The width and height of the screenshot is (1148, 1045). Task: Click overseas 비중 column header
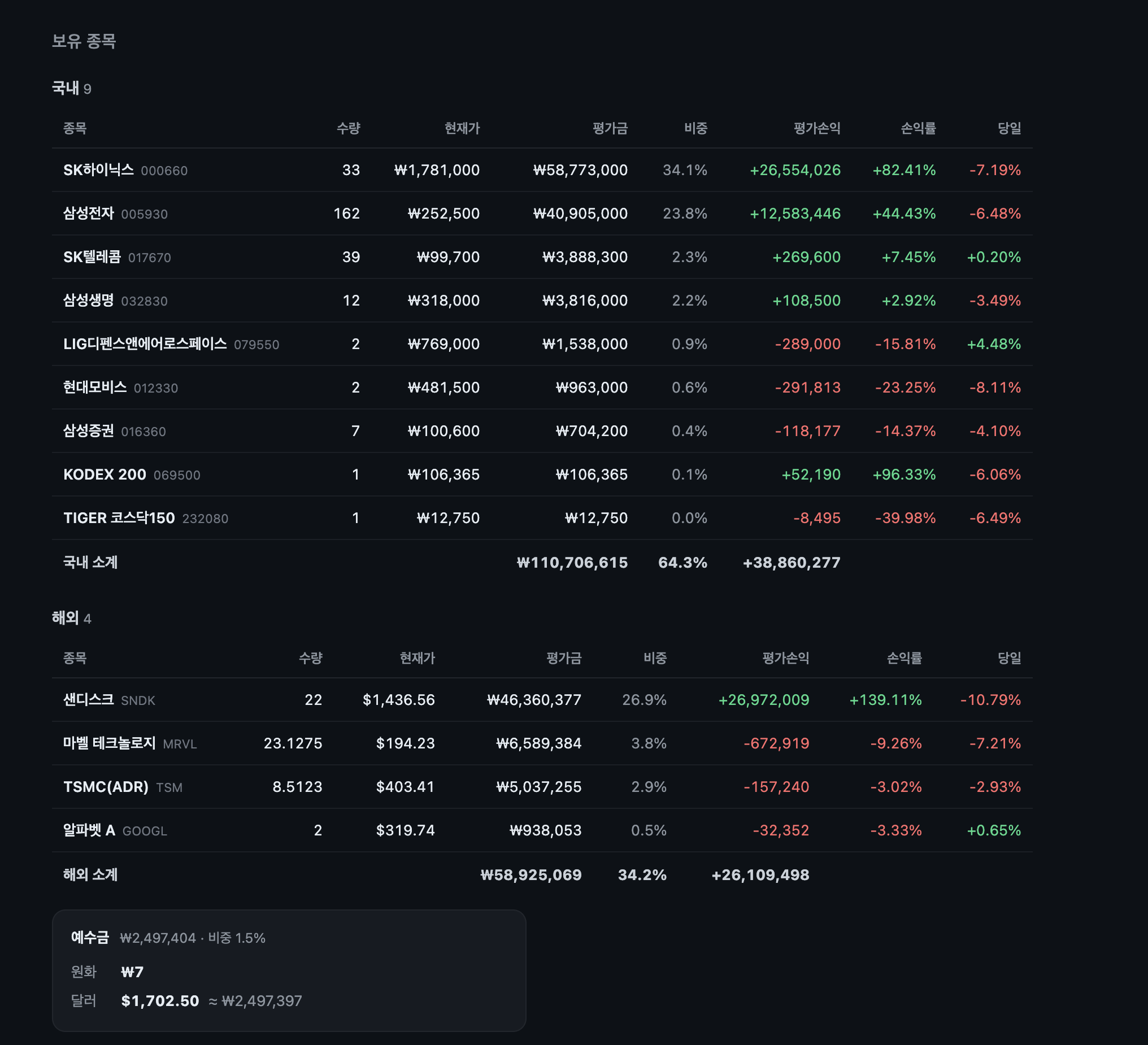pyautogui.click(x=655, y=658)
